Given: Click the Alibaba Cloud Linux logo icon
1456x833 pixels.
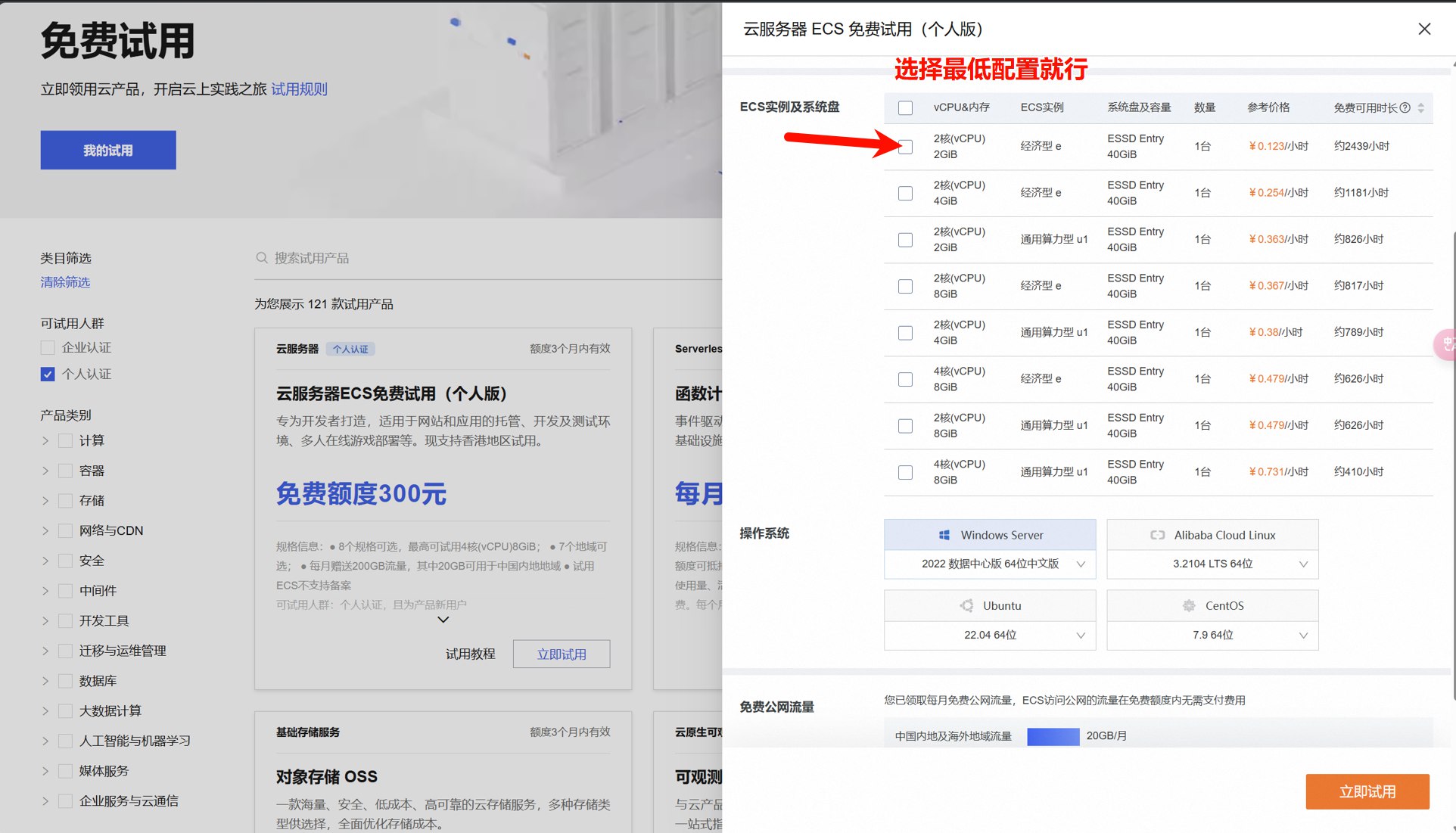Looking at the screenshot, I should click(x=1157, y=535).
